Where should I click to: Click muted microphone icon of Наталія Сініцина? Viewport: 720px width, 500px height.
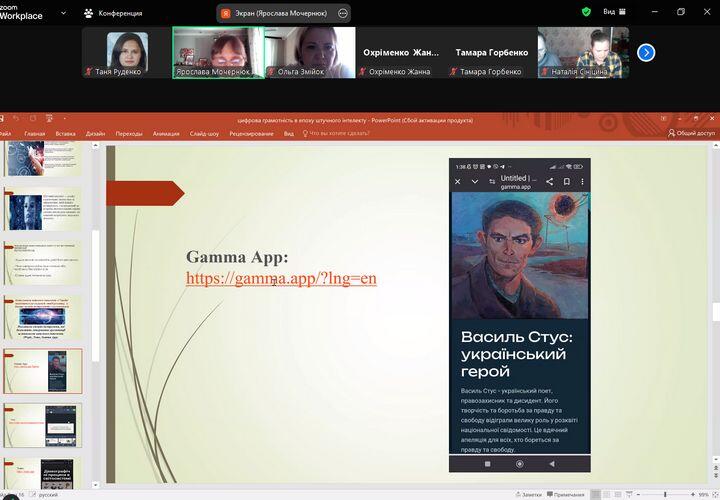[545, 72]
